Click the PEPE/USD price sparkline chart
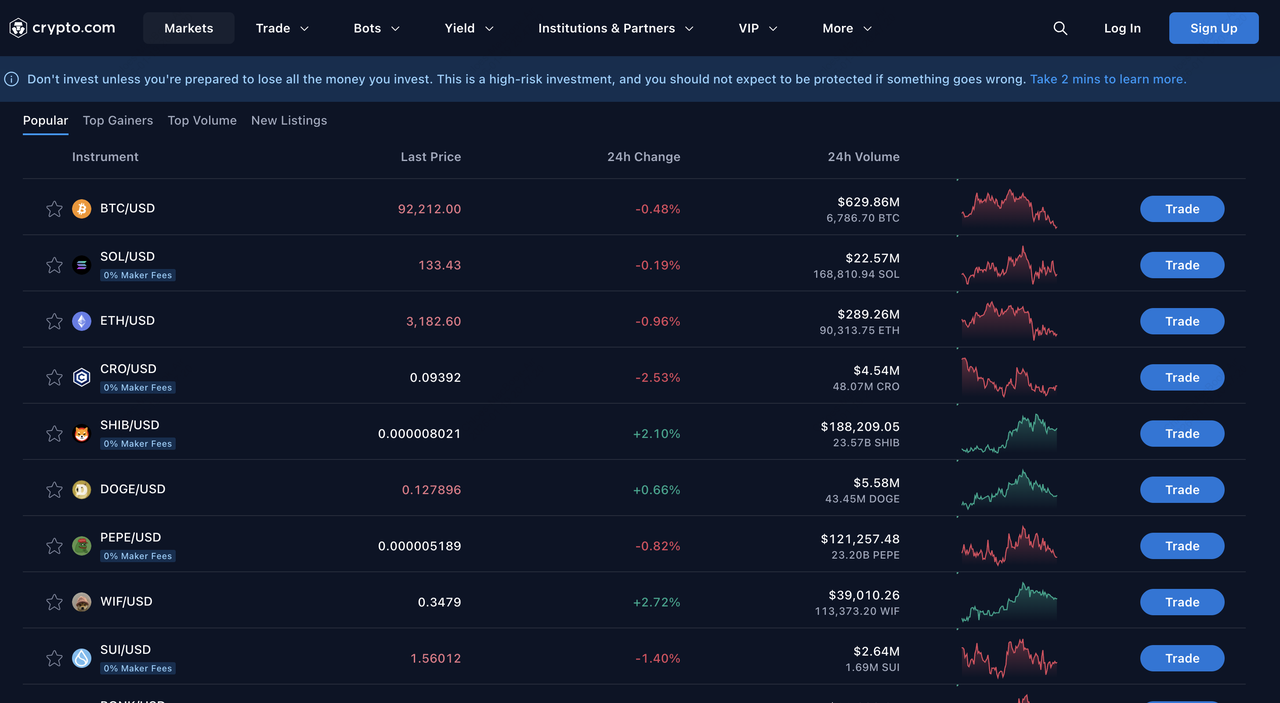The image size is (1280, 703). [x=1008, y=546]
